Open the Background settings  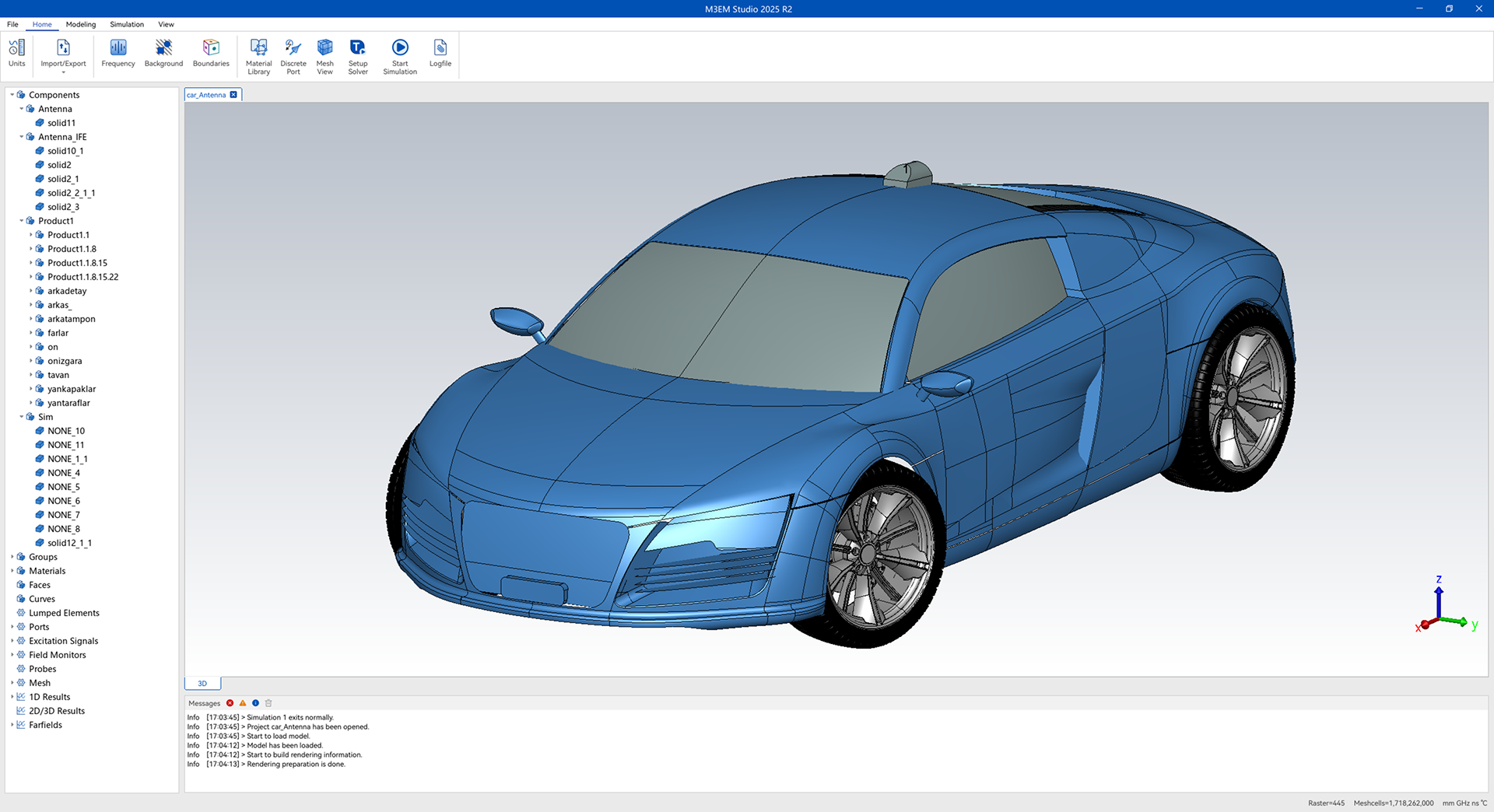[x=163, y=54]
